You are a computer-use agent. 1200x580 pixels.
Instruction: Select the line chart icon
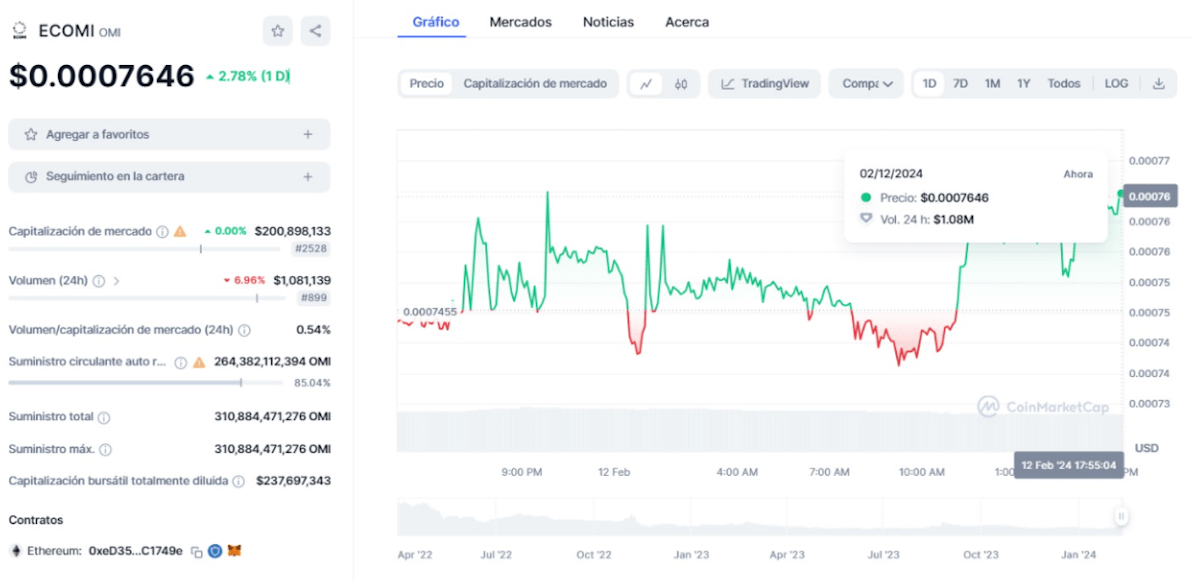point(648,84)
